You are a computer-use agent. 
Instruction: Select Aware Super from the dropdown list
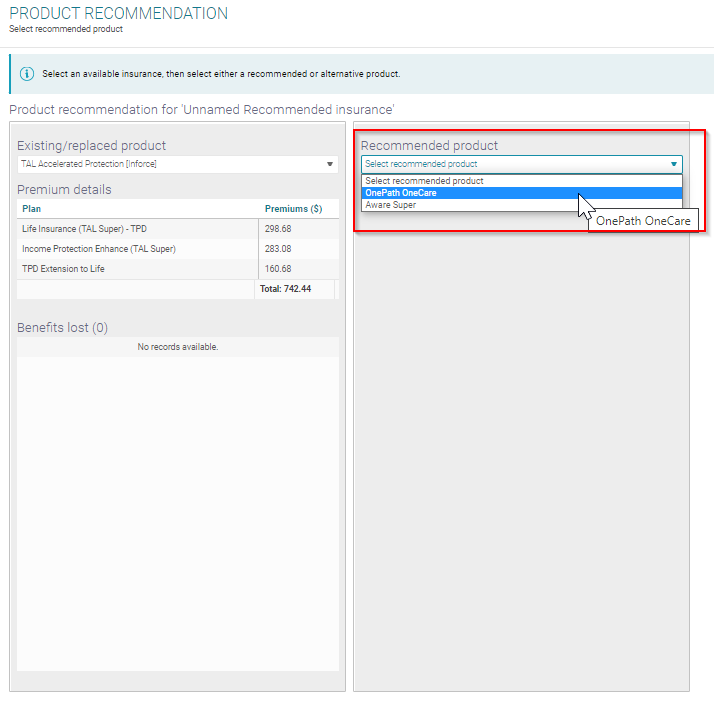[x=522, y=205]
